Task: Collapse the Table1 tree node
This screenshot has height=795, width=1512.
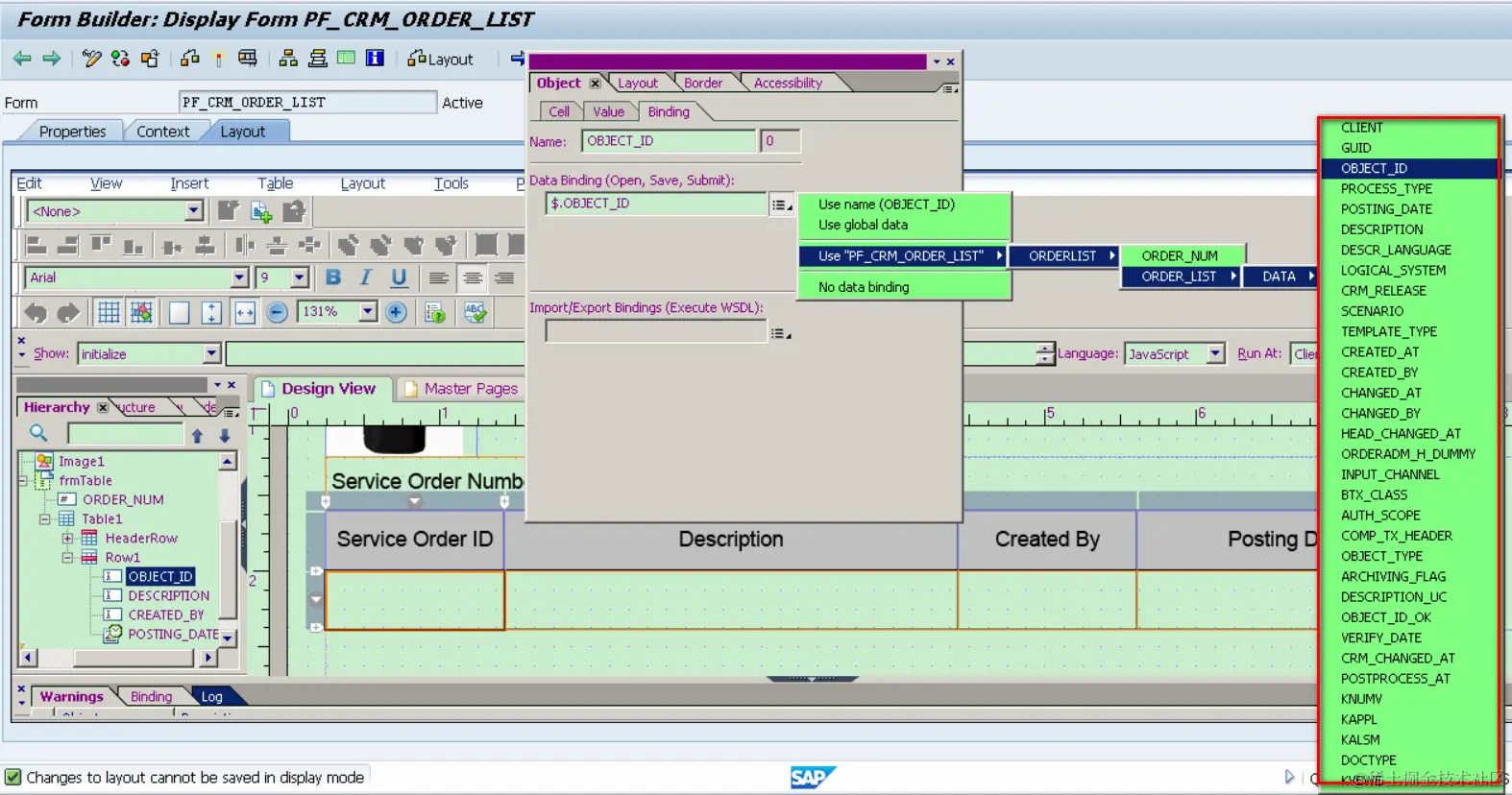Action: click(x=44, y=519)
